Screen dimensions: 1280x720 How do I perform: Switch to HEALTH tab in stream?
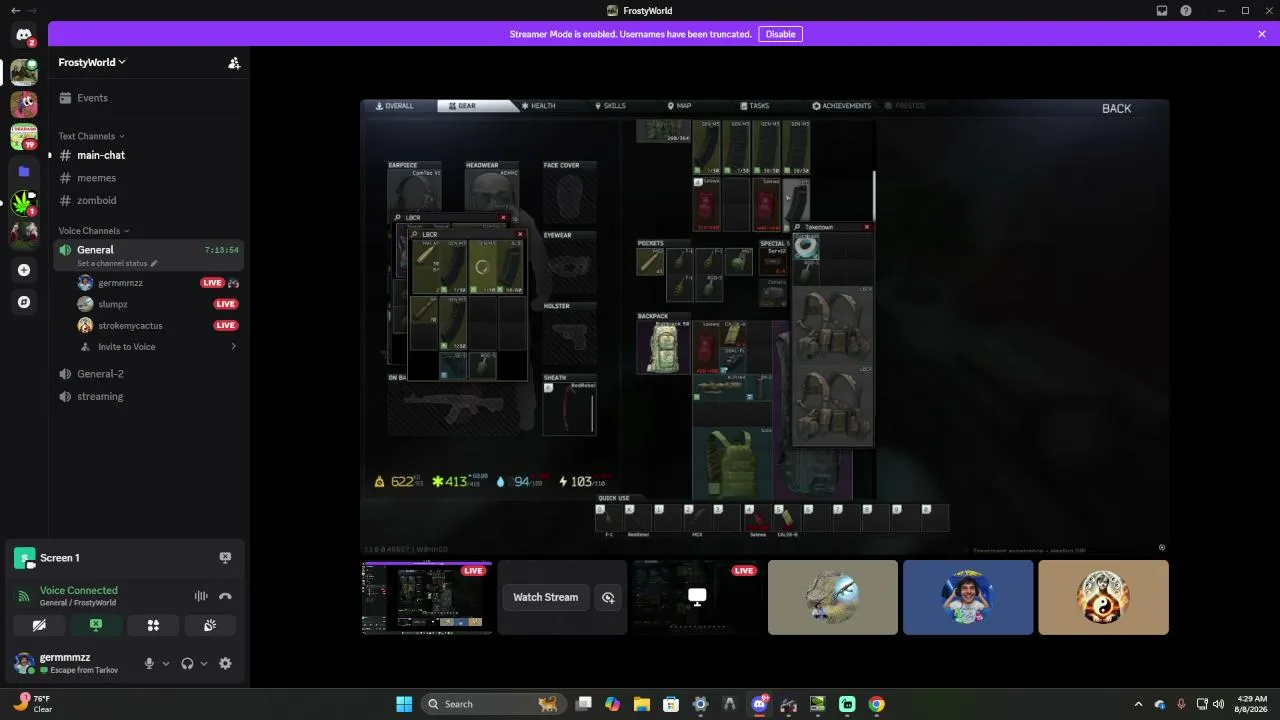click(538, 106)
